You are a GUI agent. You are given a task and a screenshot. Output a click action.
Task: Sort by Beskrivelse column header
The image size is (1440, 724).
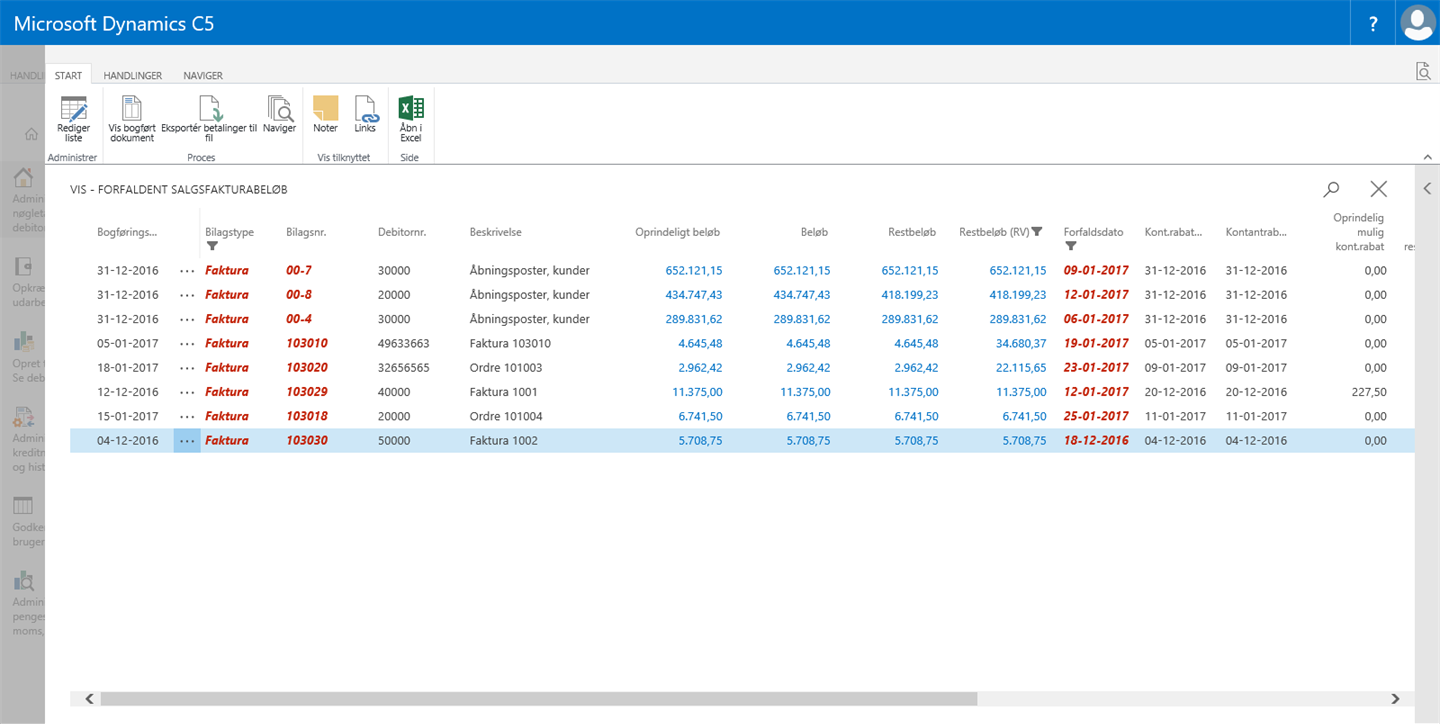pos(495,232)
